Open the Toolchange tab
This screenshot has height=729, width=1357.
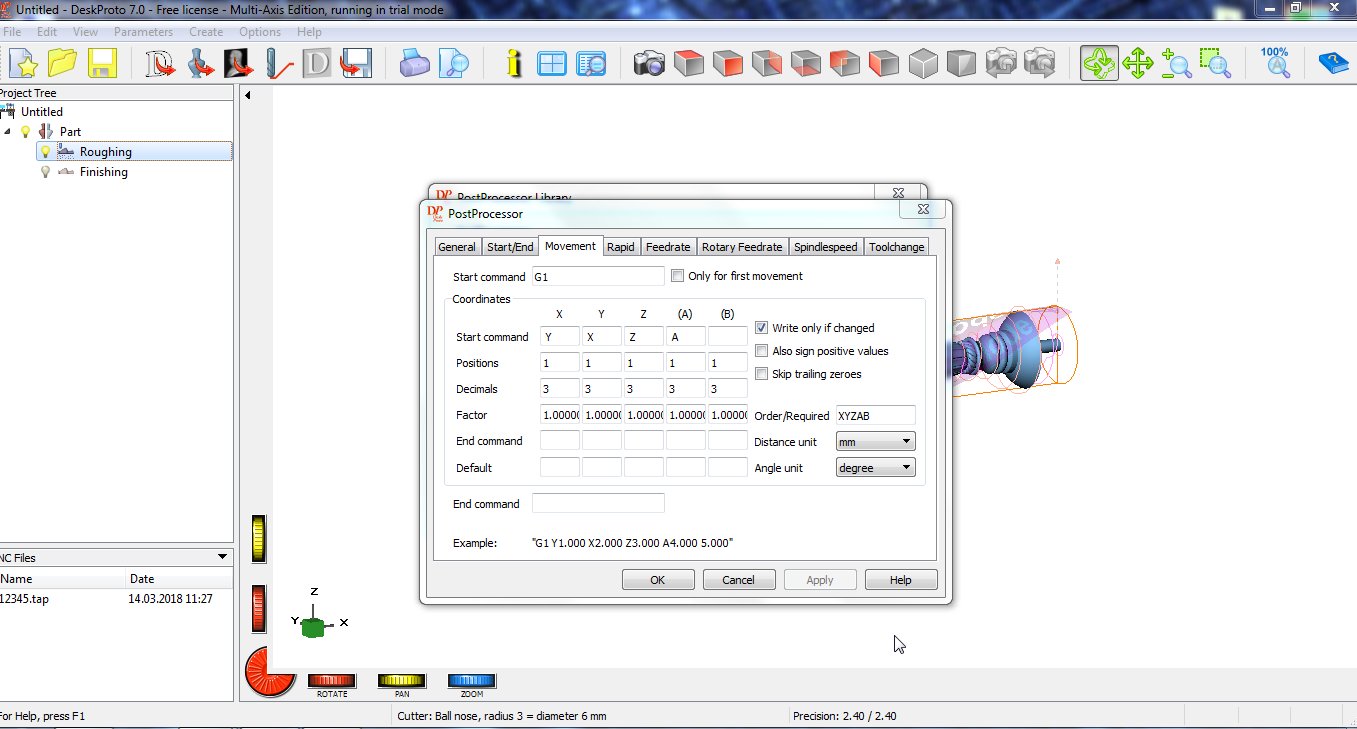(897, 247)
